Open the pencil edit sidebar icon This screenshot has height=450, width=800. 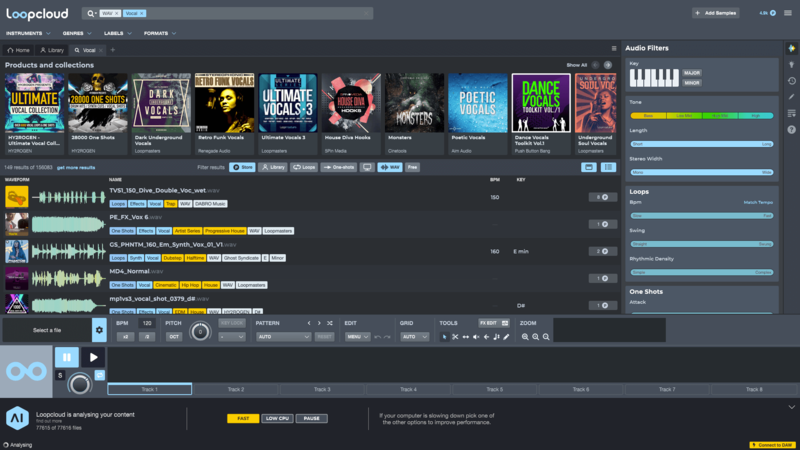pos(791,96)
